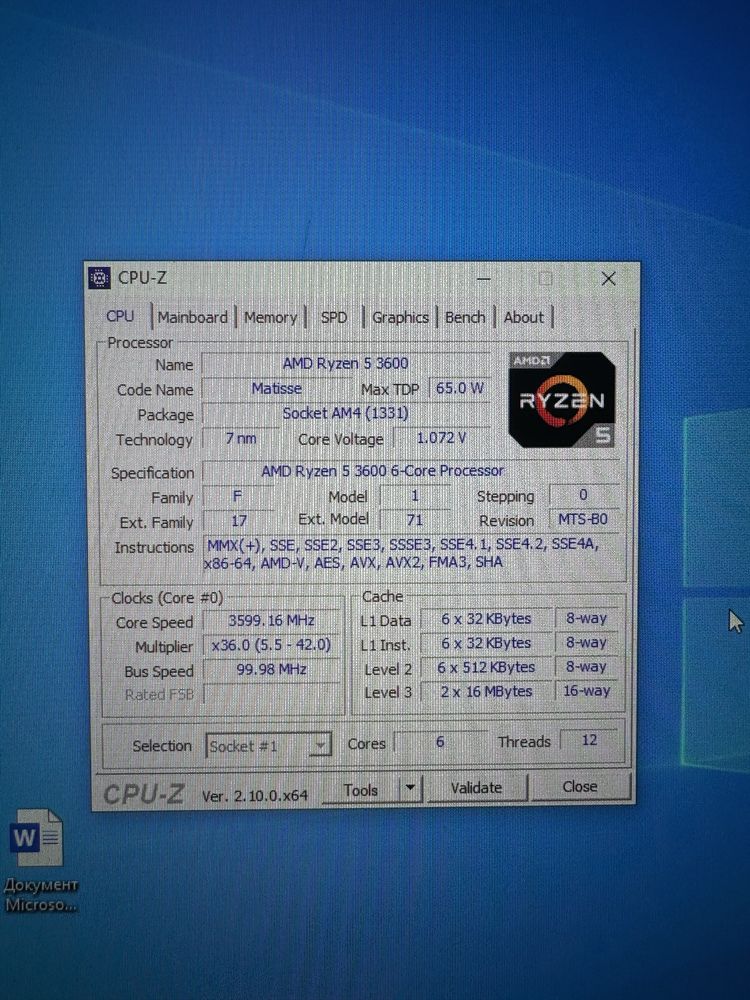Open the About tab

pos(524,317)
